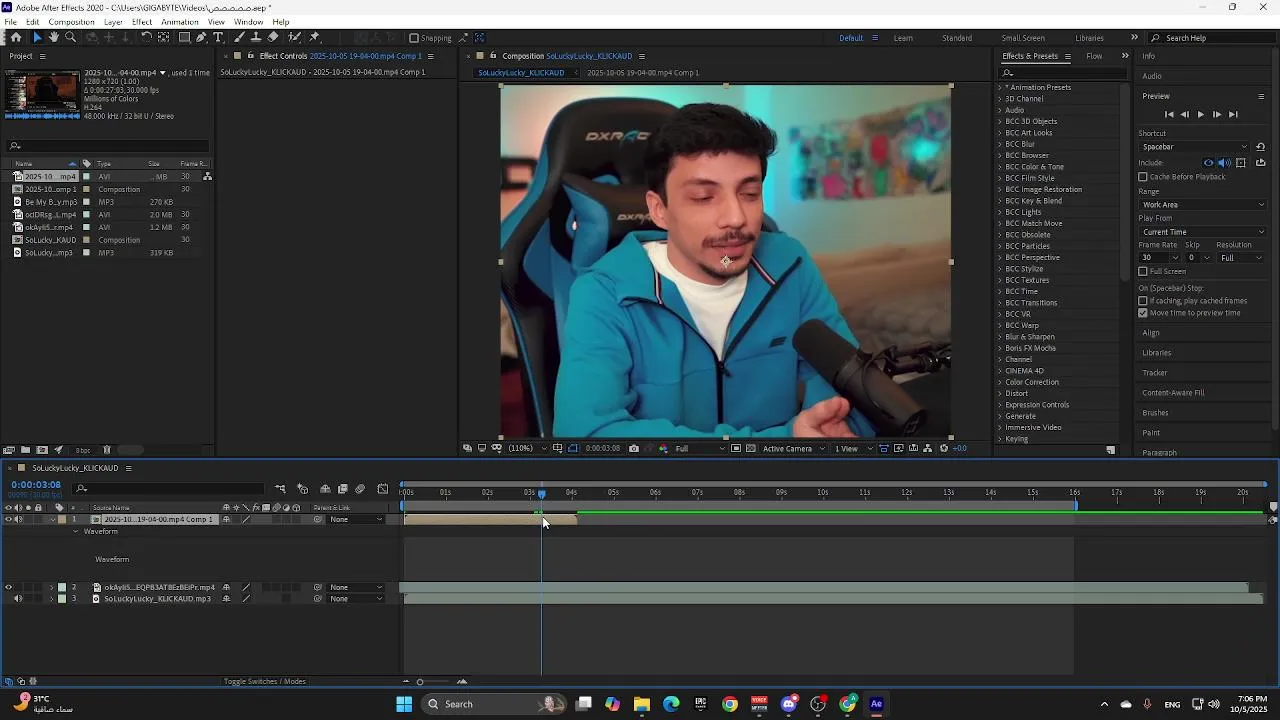Click the Search Help field
The height and width of the screenshot is (720, 1280).
(x=1210, y=38)
